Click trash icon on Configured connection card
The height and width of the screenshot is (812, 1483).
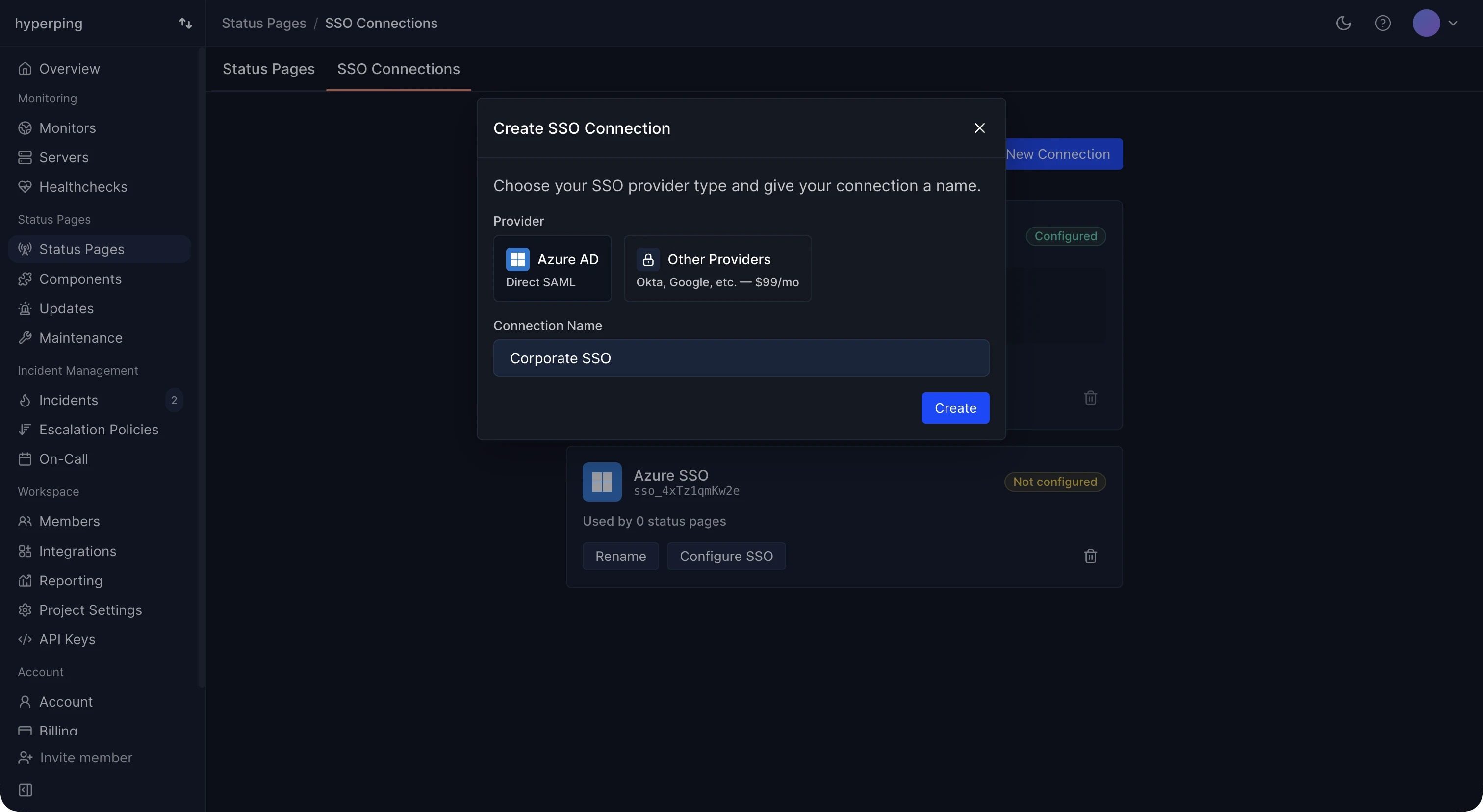(x=1090, y=398)
